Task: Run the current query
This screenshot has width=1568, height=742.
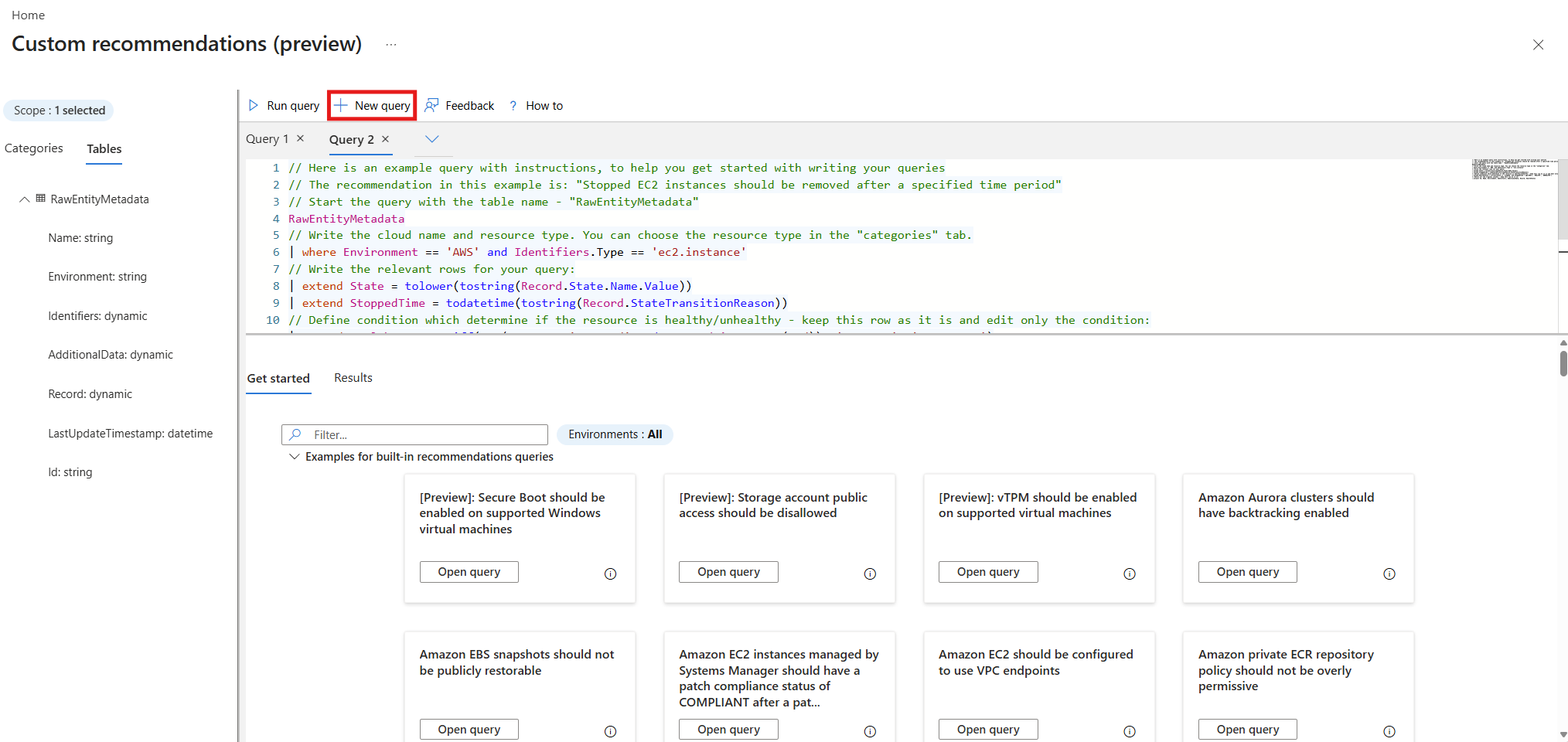Action: point(284,106)
